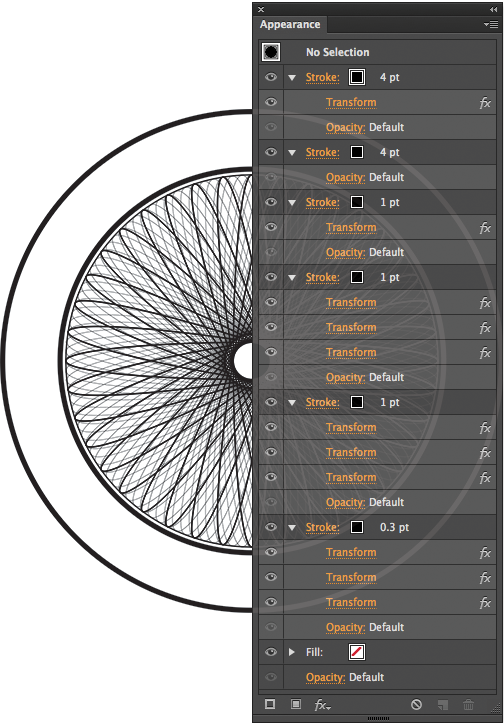Click the 0.3 pt stroke weight value
504x725 pixels.
(x=394, y=528)
